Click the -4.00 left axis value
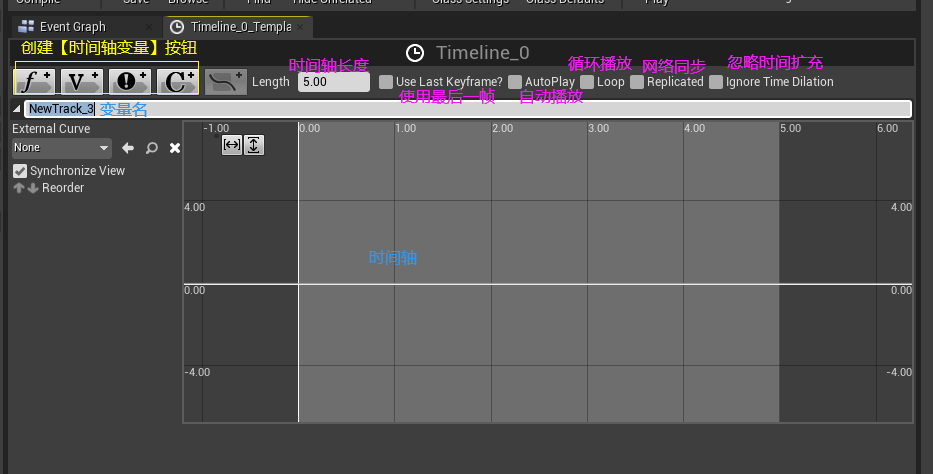 (197, 372)
